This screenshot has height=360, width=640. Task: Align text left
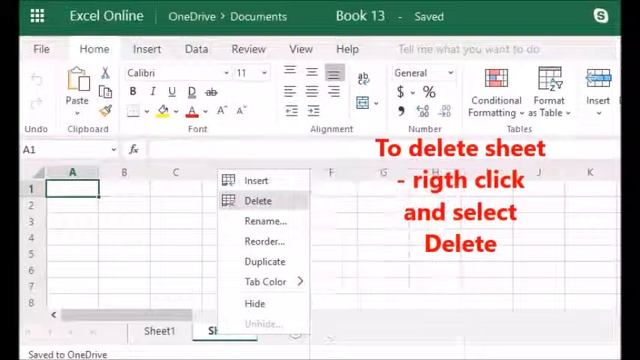tap(290, 91)
